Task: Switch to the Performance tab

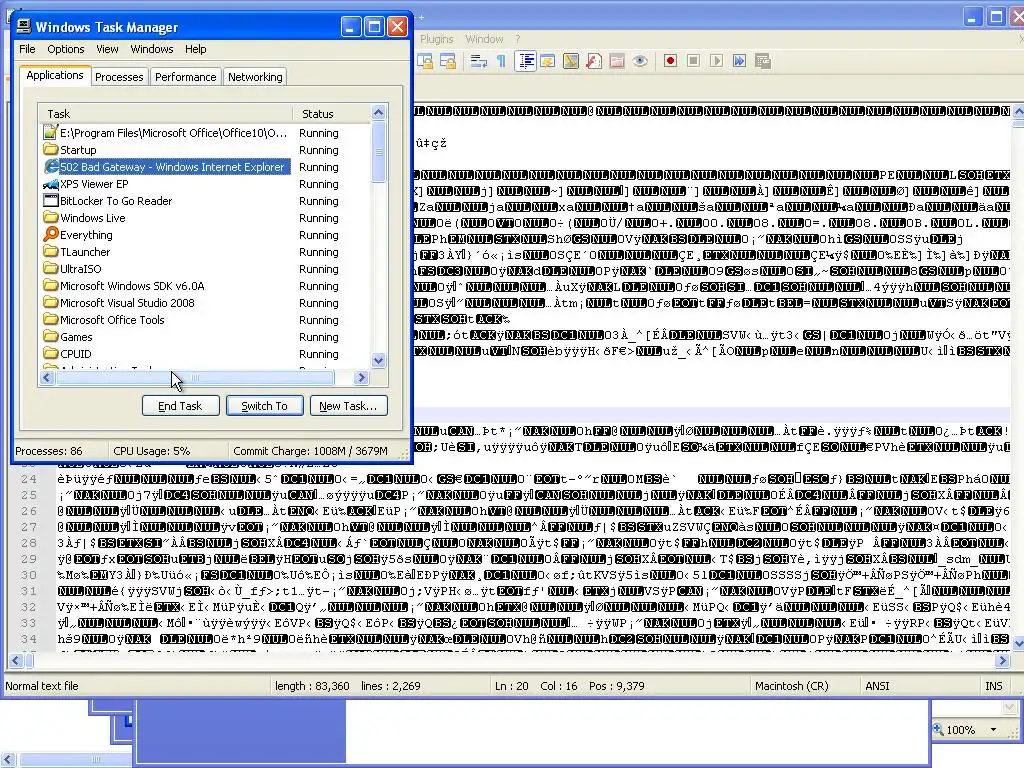Action: 185,77
